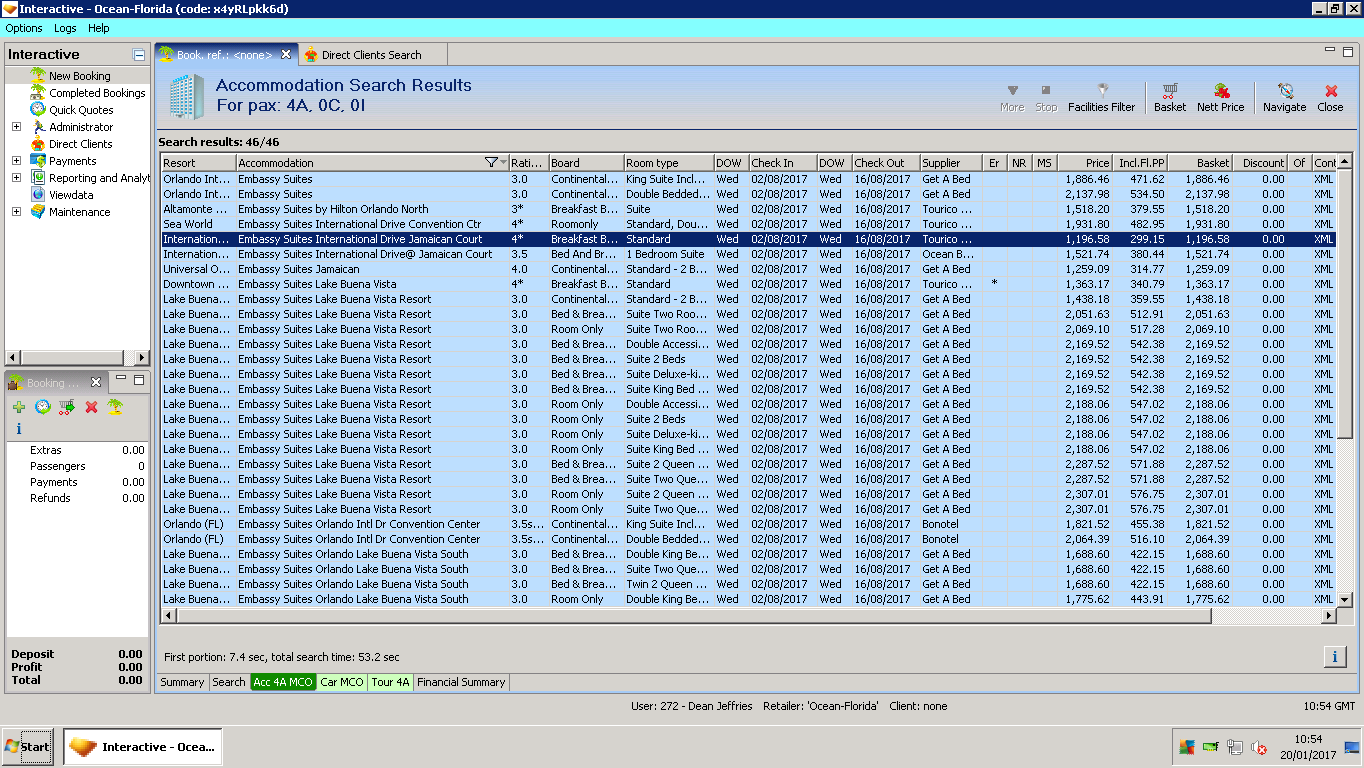
Task: Open the Financial Summary tab
Action: [x=461, y=682]
